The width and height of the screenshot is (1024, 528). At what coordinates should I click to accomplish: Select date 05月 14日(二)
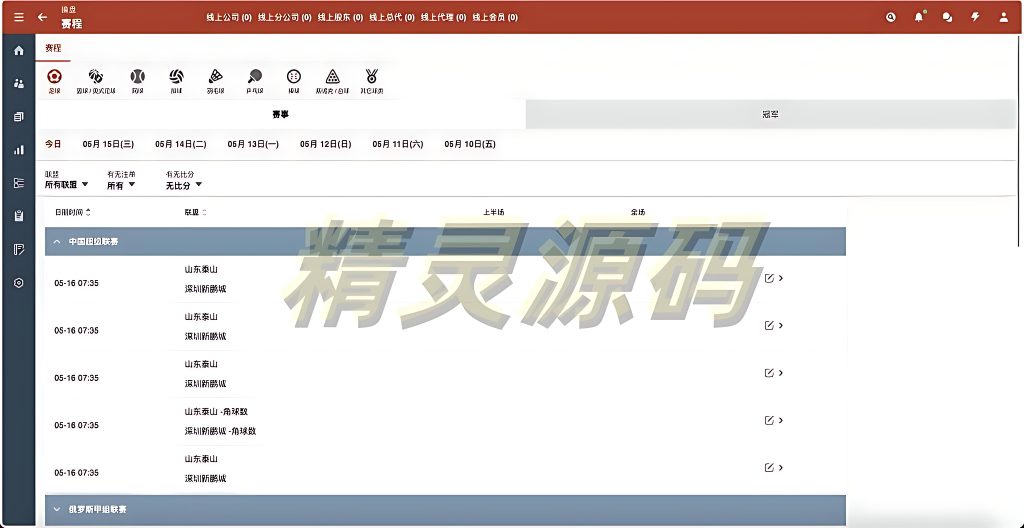pos(180,144)
